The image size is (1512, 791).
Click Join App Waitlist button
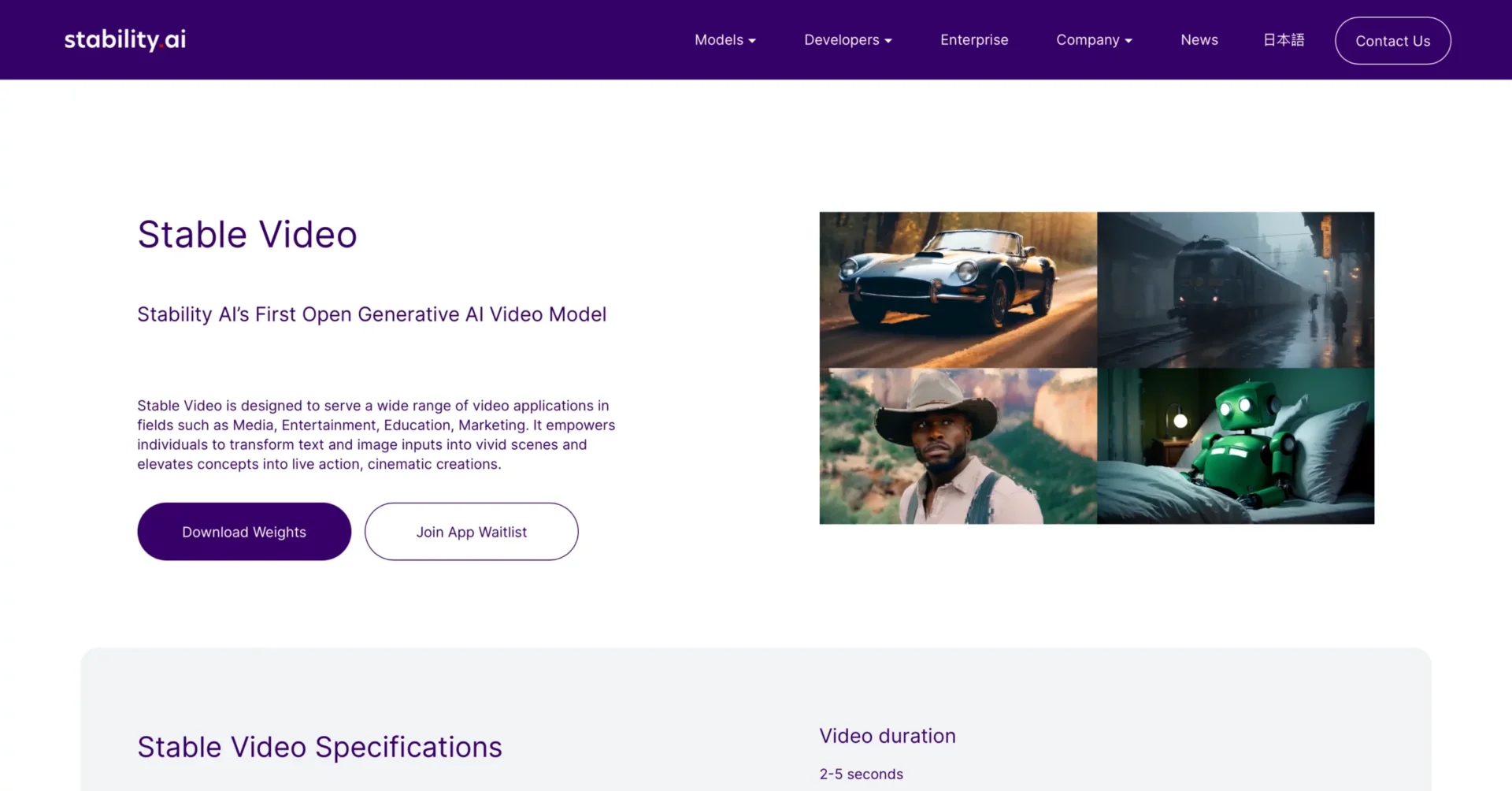(472, 532)
